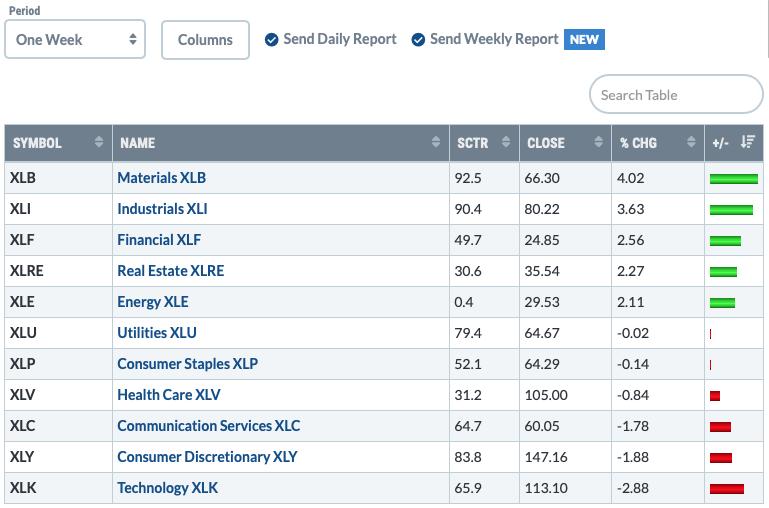Image resolution: width=769 pixels, height=508 pixels.
Task: Click the close price 80.22
Action: click(542, 209)
